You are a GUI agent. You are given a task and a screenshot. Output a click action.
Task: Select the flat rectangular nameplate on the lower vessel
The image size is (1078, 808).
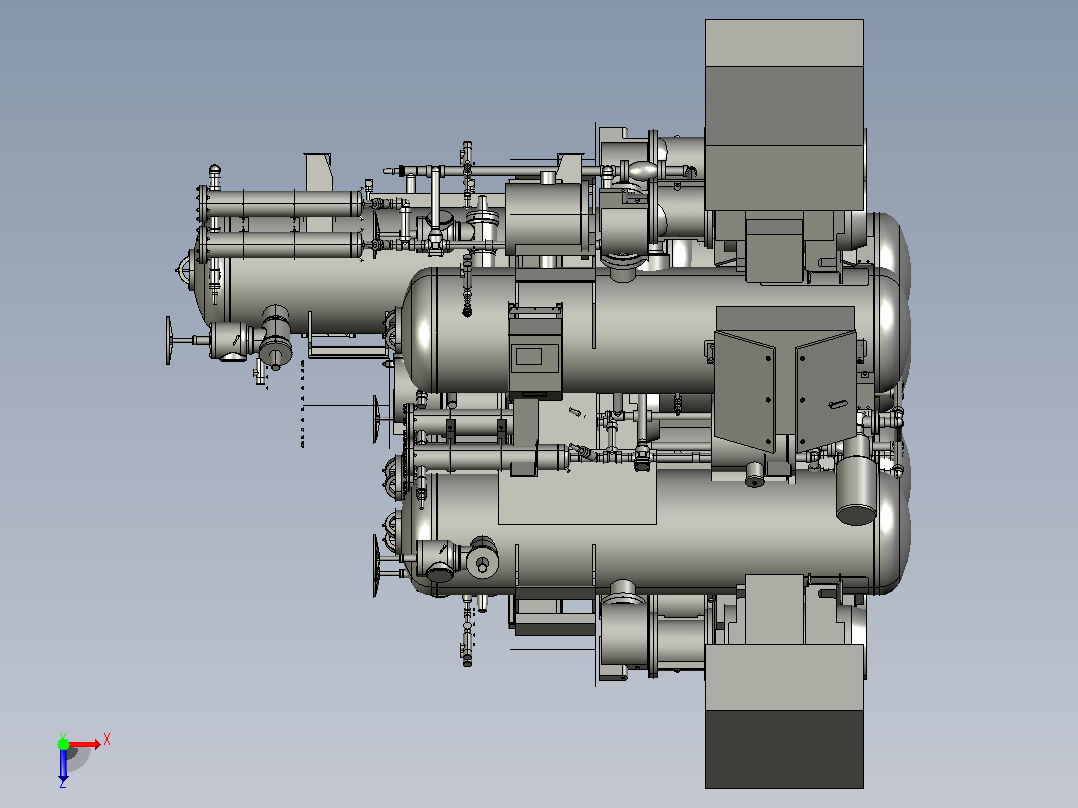(x=577, y=497)
